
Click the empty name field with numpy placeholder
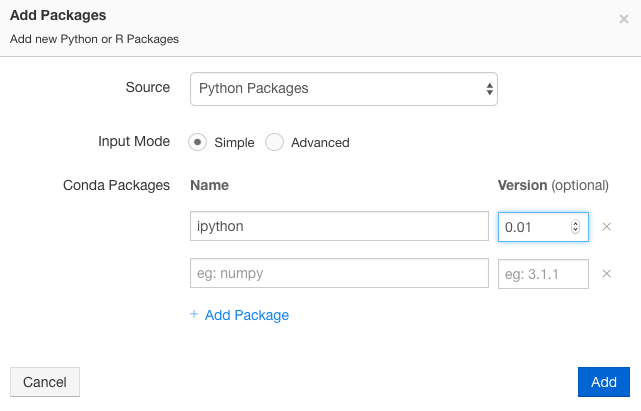(x=339, y=273)
